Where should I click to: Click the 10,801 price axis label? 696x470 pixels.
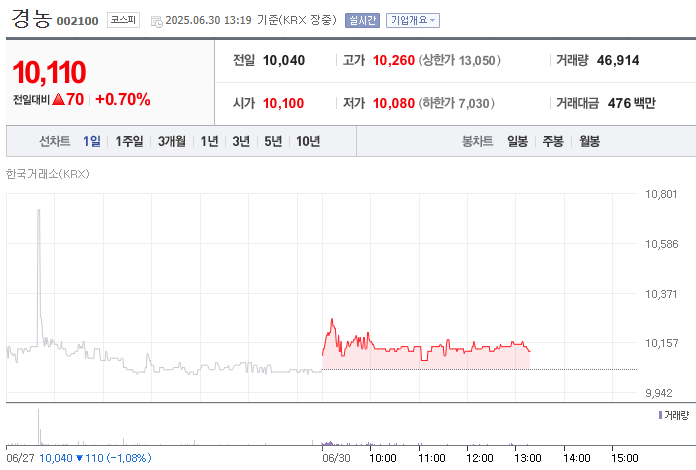pyautogui.click(x=661, y=194)
